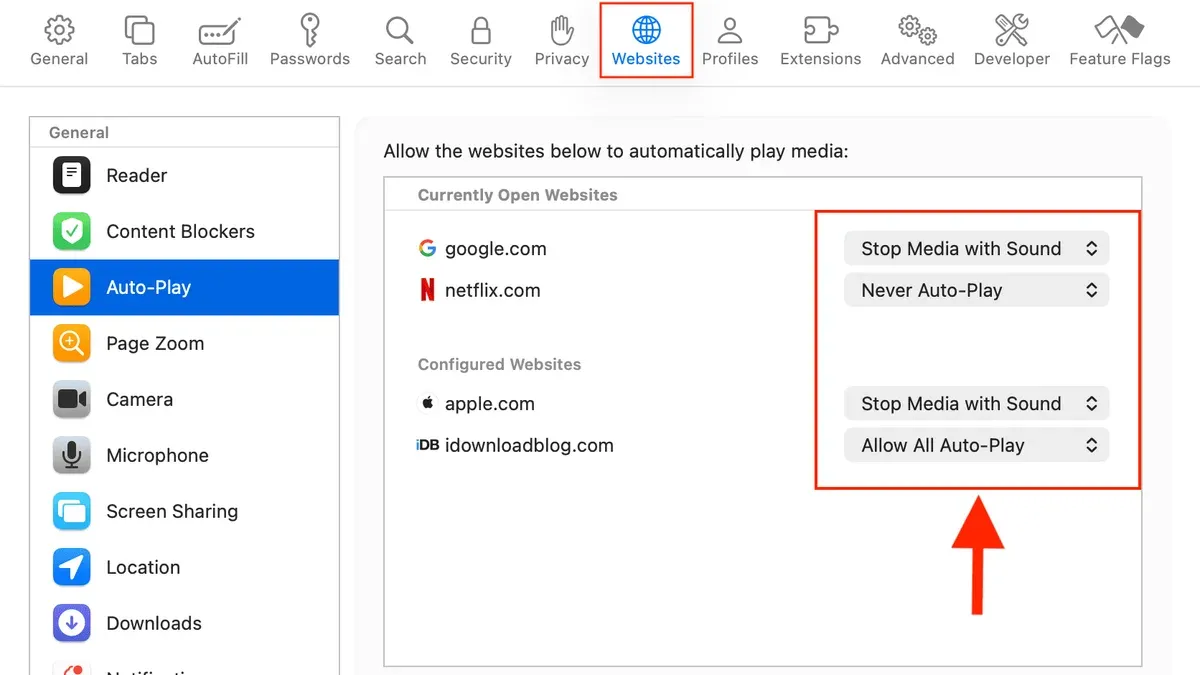
Task: Select the Reader label in sidebar
Action: pos(137,175)
